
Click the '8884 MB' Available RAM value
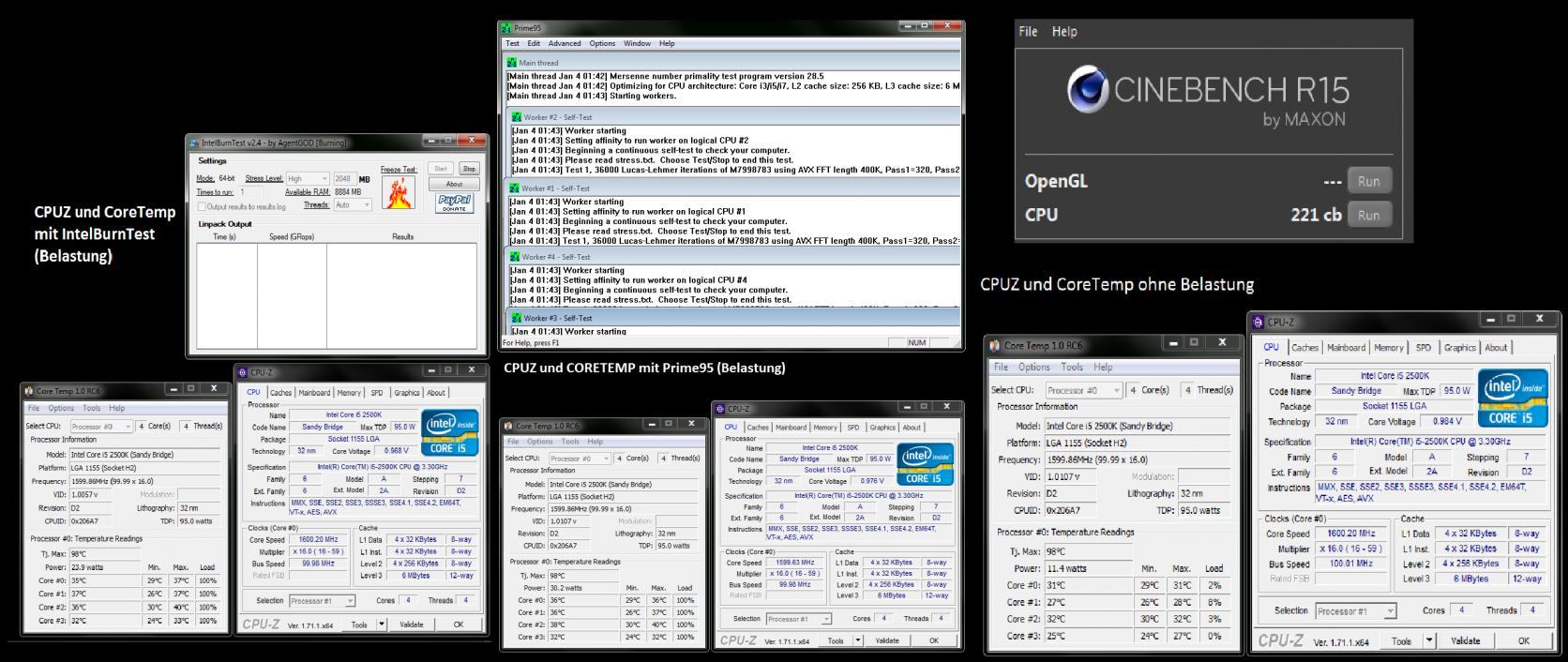point(347,192)
